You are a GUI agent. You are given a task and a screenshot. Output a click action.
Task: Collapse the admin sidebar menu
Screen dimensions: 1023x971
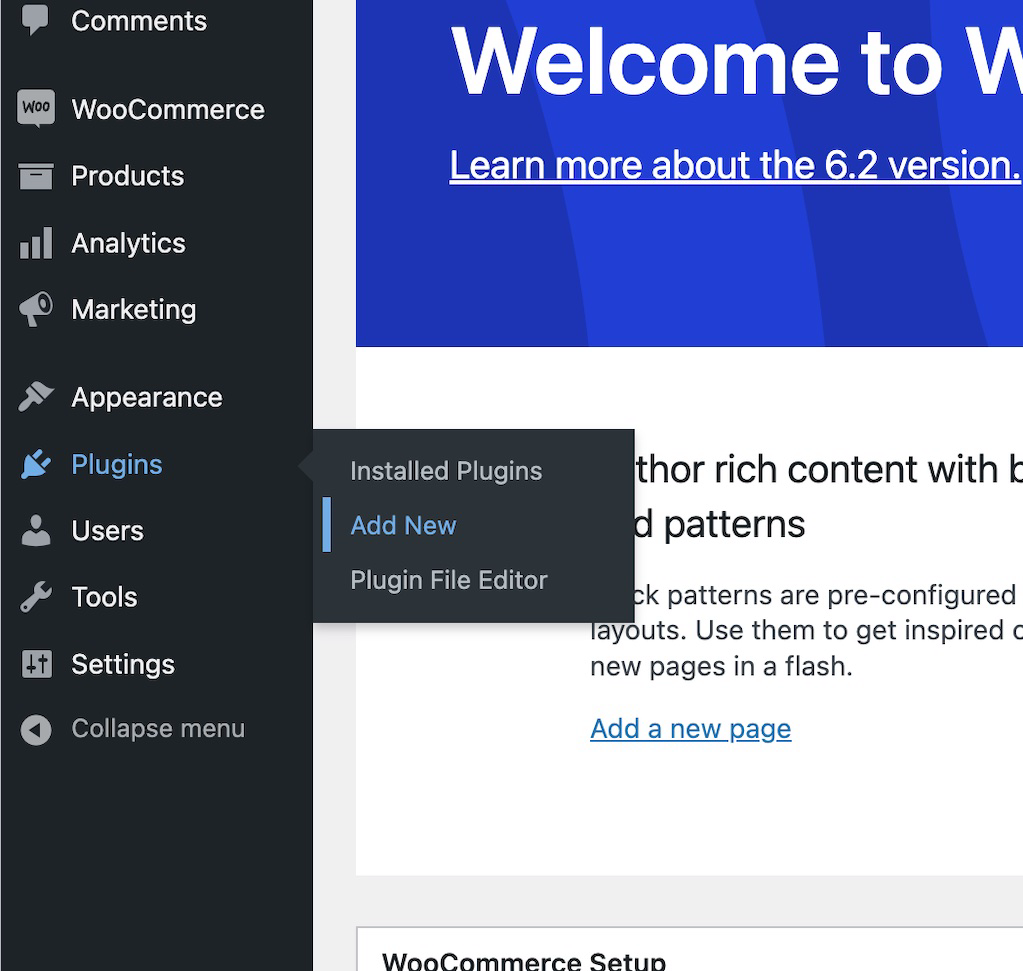157,729
